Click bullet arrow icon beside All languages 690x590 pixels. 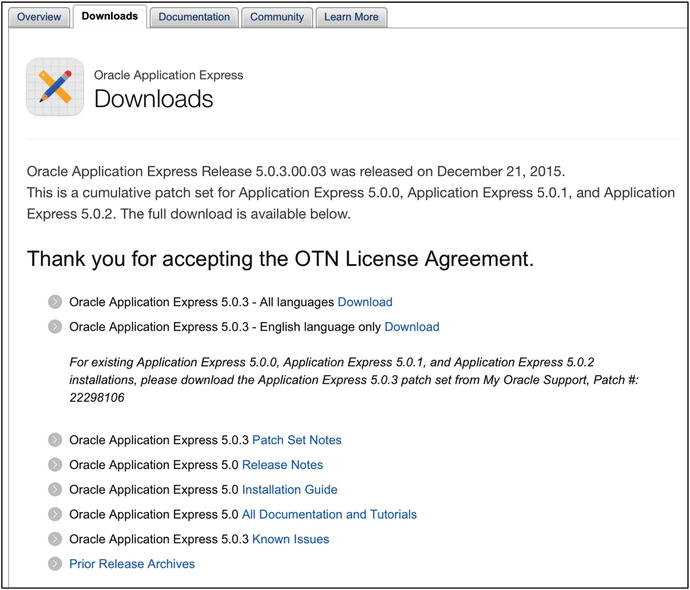pyautogui.click(x=55, y=302)
